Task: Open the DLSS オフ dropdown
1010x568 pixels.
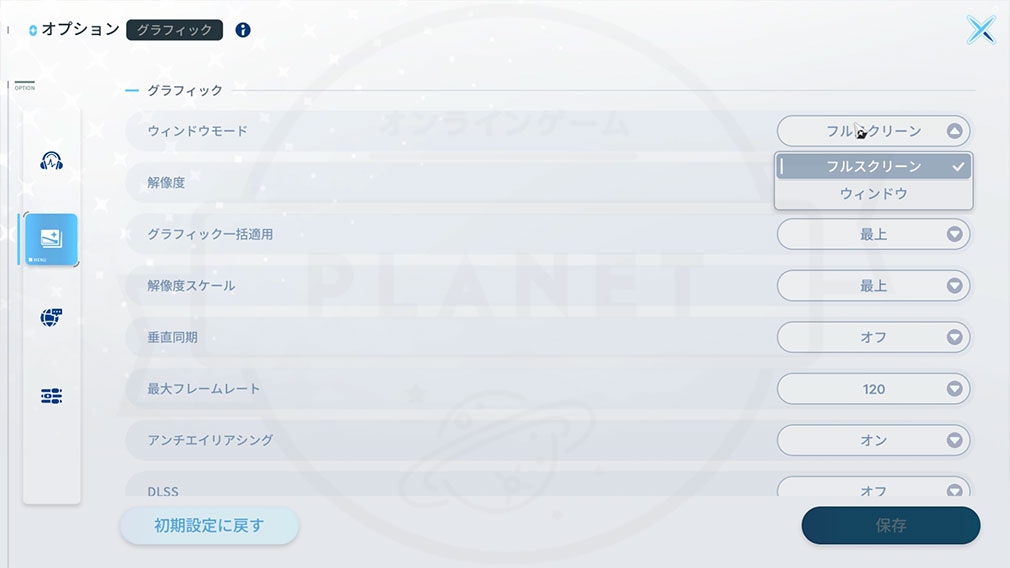Action: pyautogui.click(x=873, y=487)
